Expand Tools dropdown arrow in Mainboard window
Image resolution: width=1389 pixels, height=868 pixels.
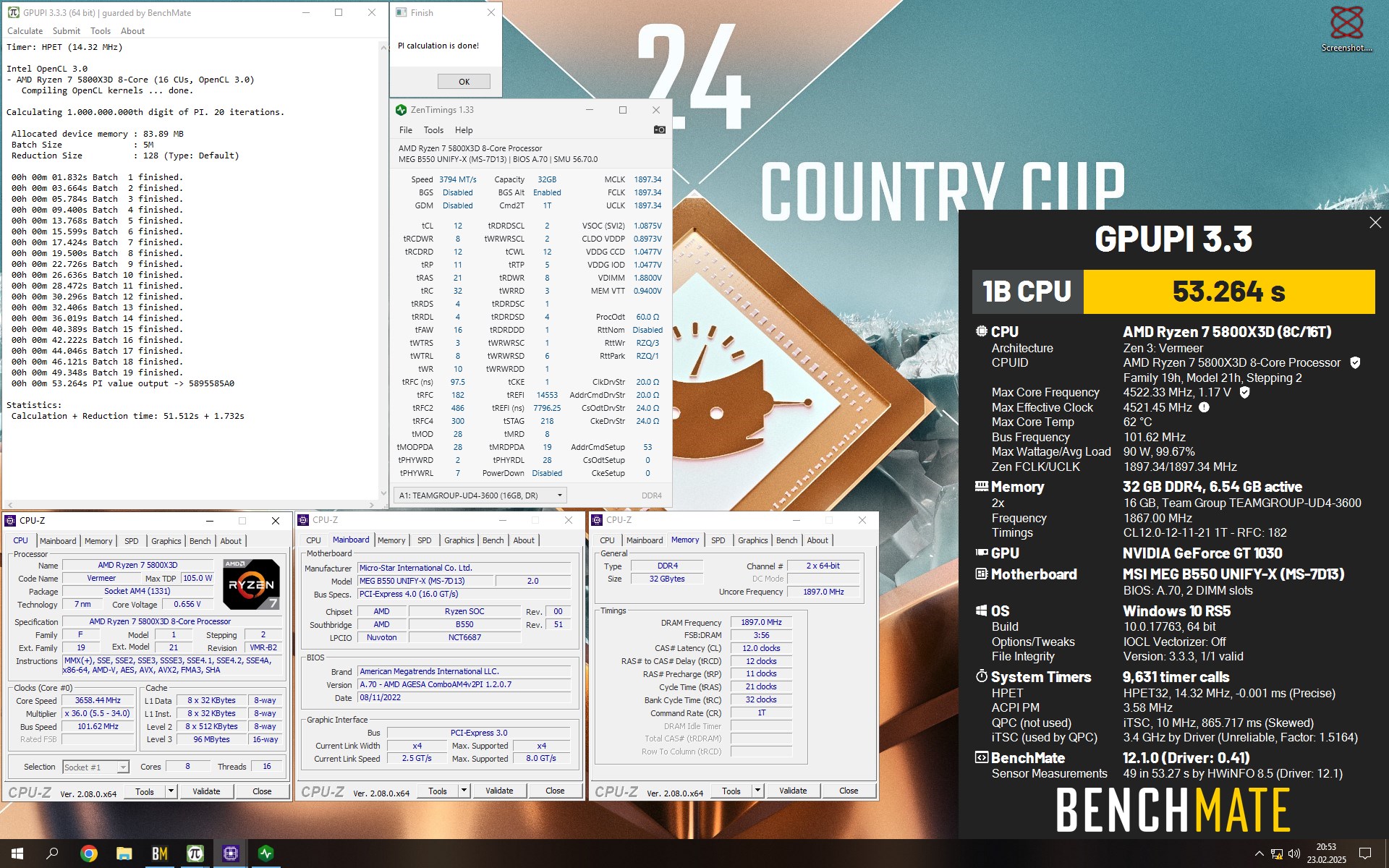(464, 791)
